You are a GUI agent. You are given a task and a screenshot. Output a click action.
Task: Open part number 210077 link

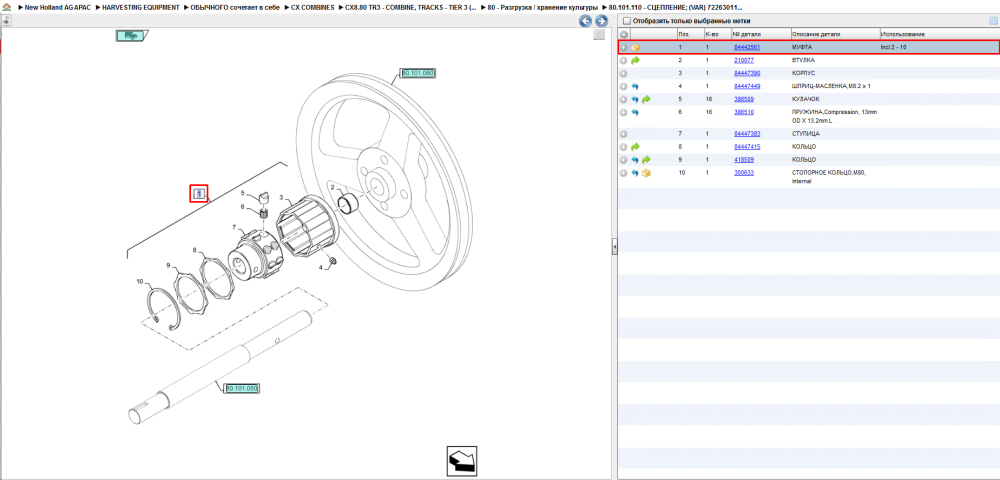[744, 61]
